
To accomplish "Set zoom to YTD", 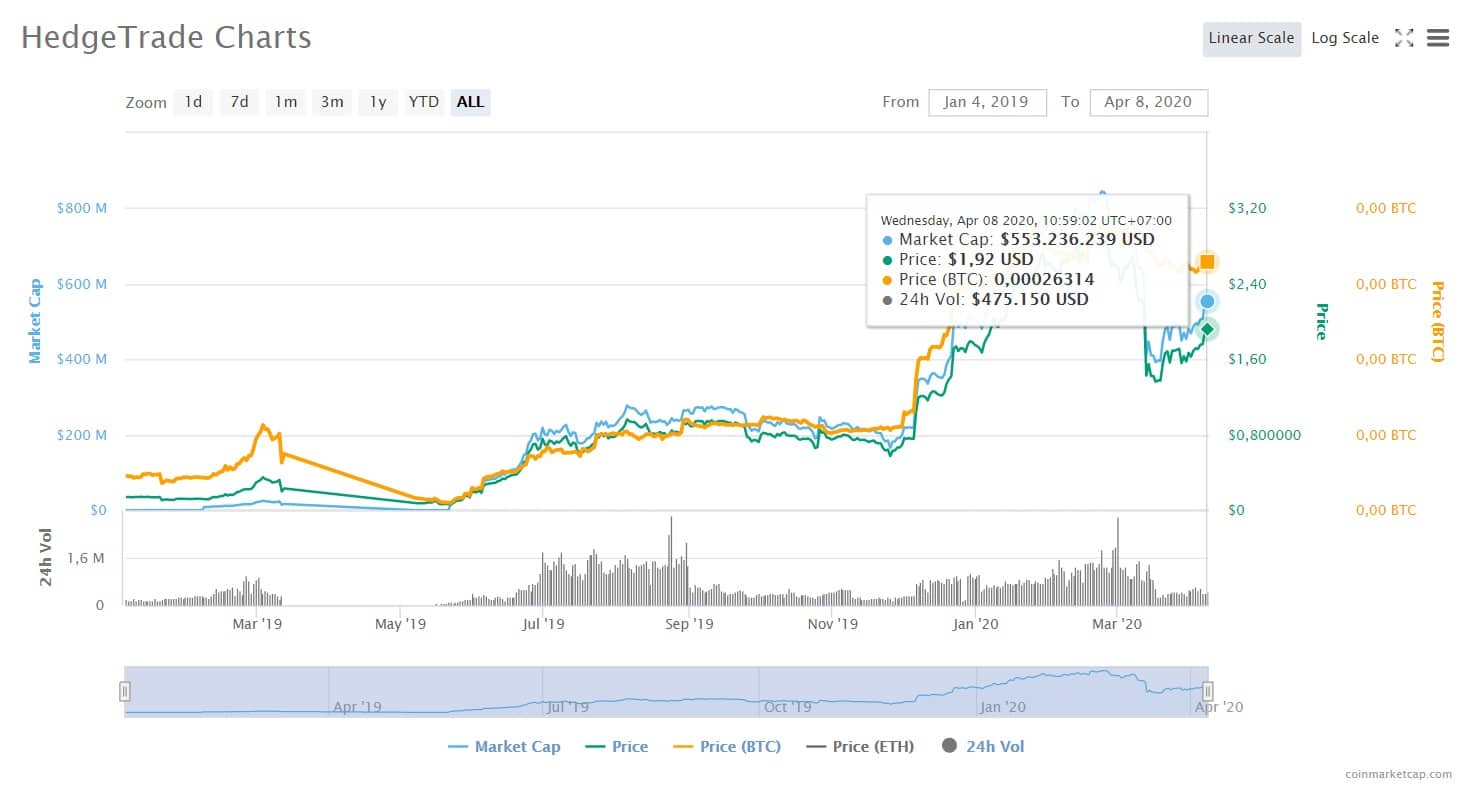I will [424, 102].
